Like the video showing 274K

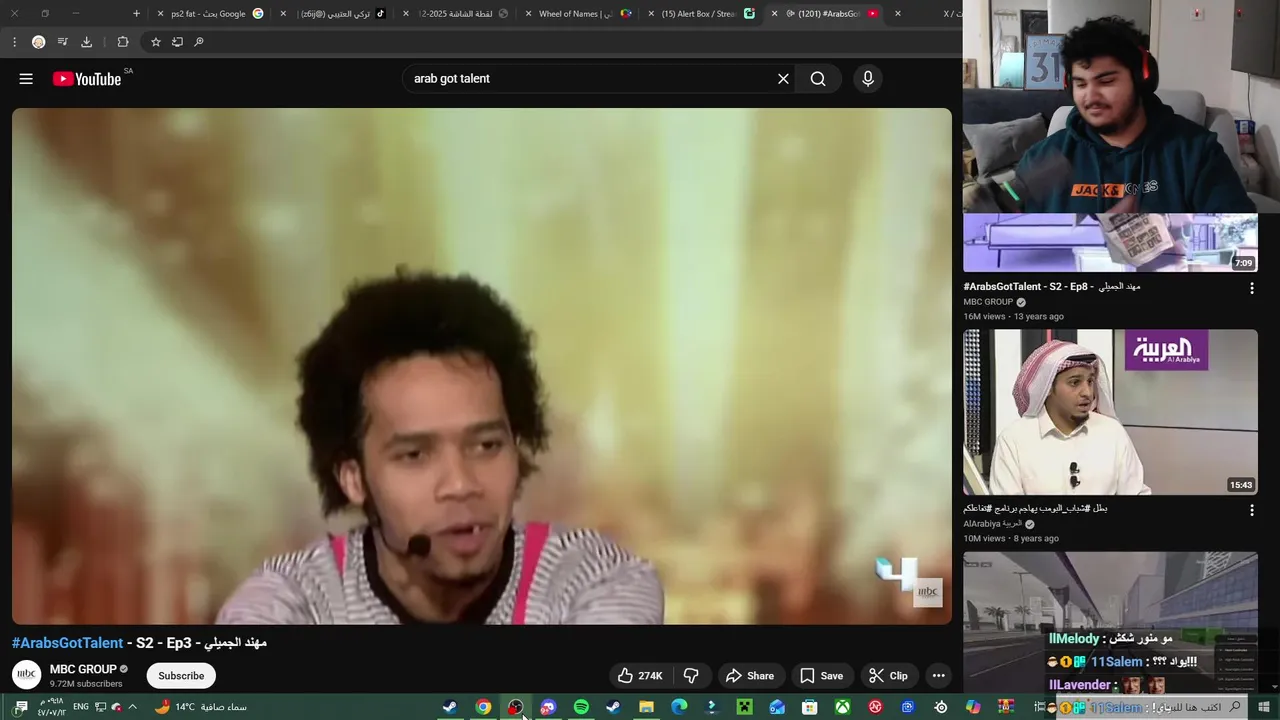pyautogui.click(x=640, y=676)
